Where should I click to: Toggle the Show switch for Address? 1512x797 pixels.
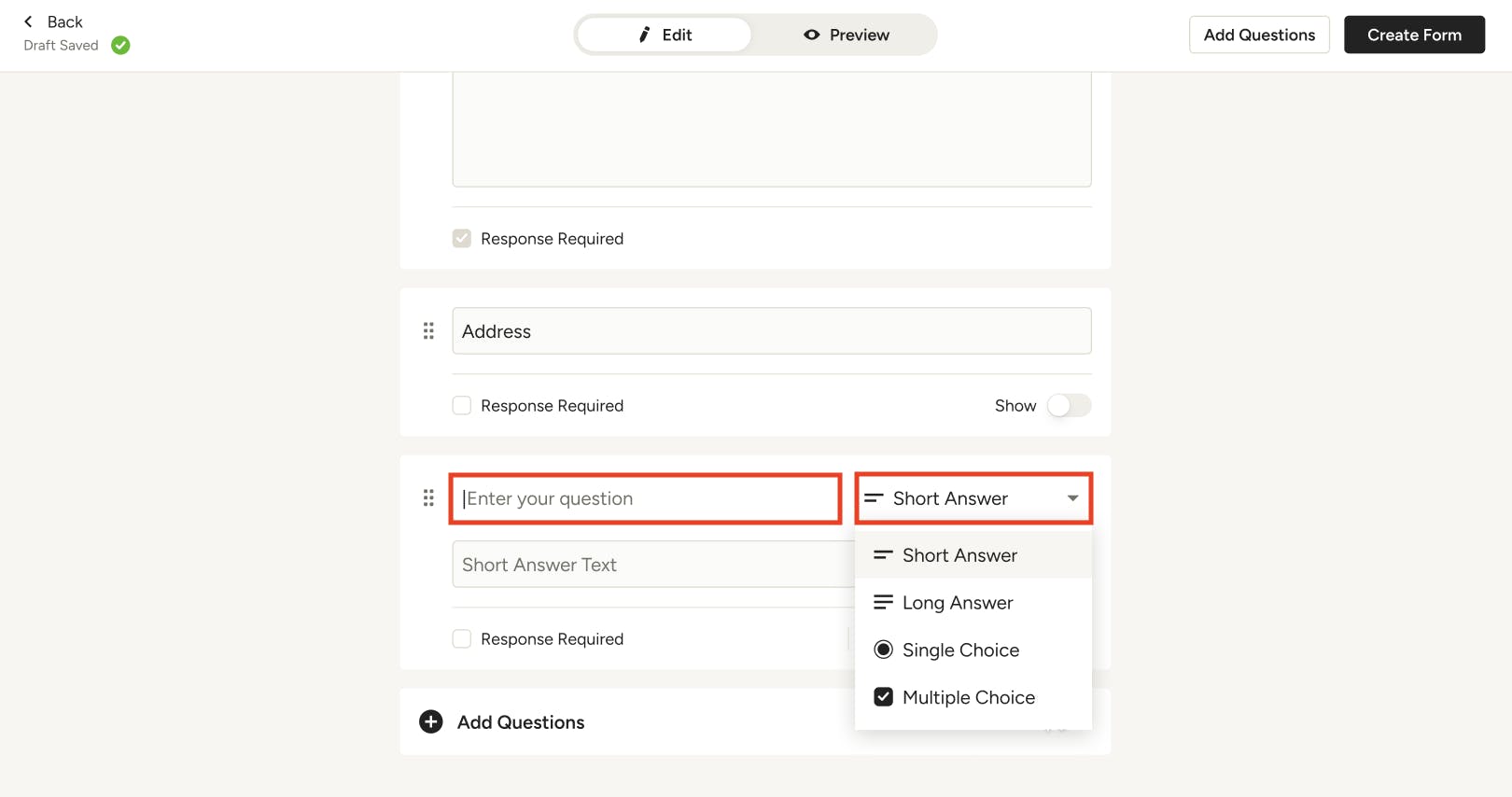pos(1068,406)
